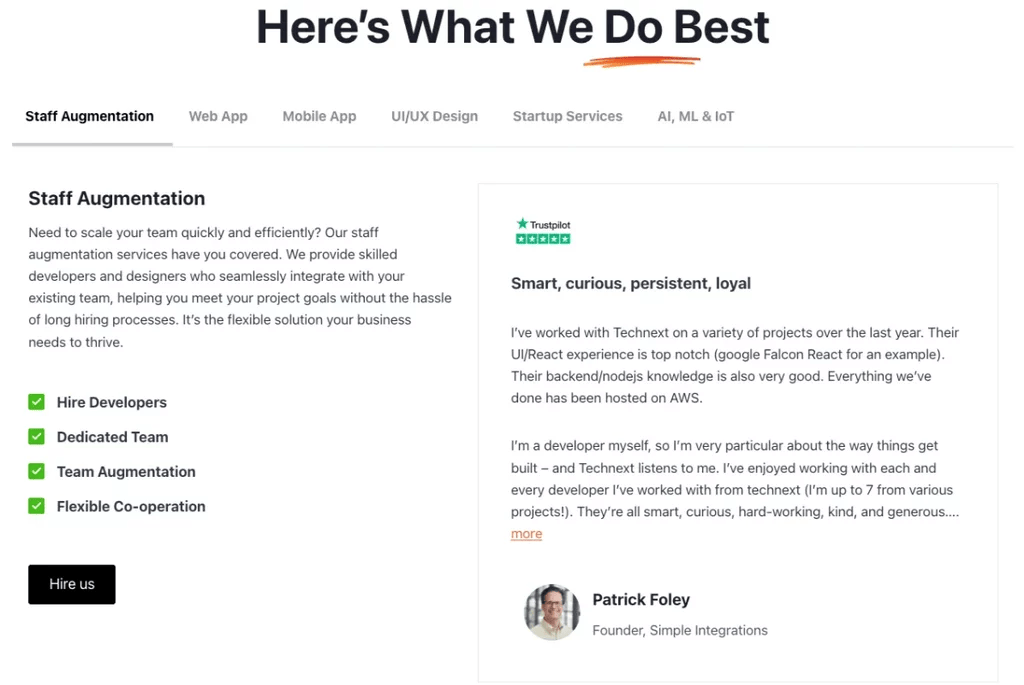Screen dimensions: 1024x685
Task: View the AI, ML & IoT tab
Action: (695, 116)
